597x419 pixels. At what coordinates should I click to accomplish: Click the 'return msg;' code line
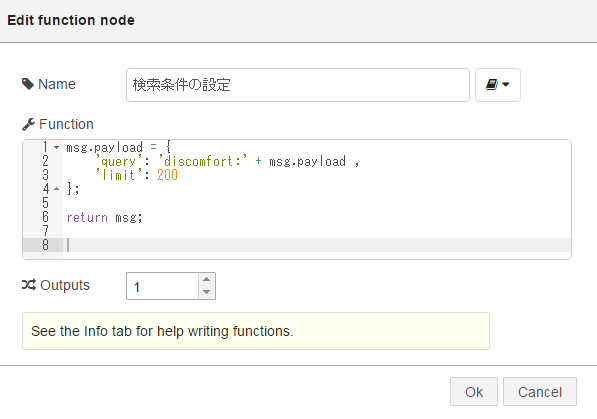point(104,217)
